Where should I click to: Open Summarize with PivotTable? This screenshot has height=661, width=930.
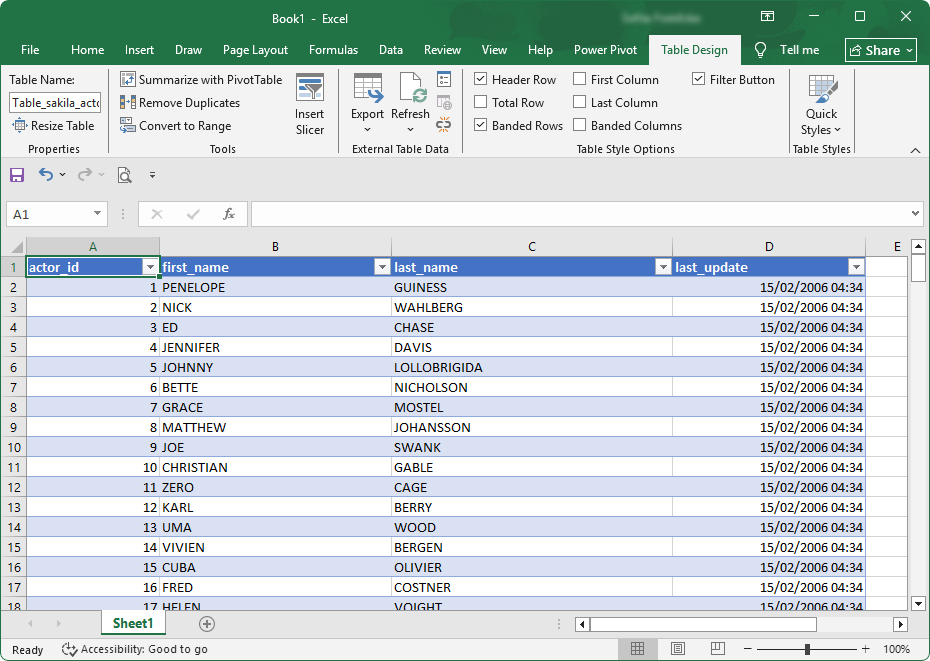point(201,79)
